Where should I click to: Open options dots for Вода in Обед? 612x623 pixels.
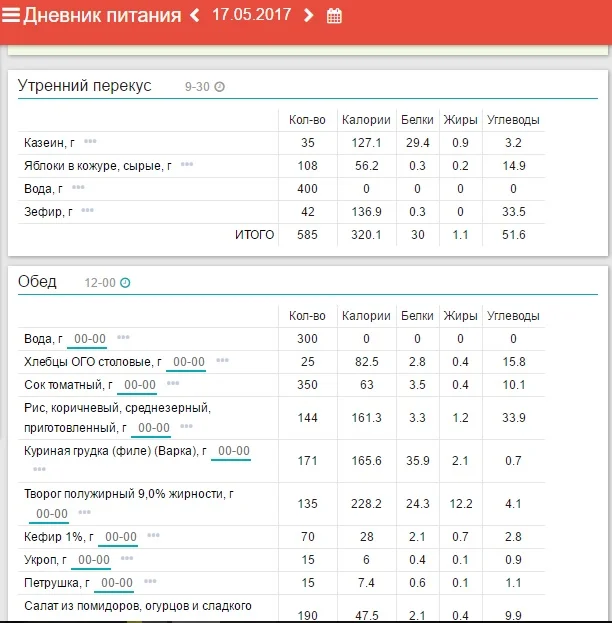(123, 337)
